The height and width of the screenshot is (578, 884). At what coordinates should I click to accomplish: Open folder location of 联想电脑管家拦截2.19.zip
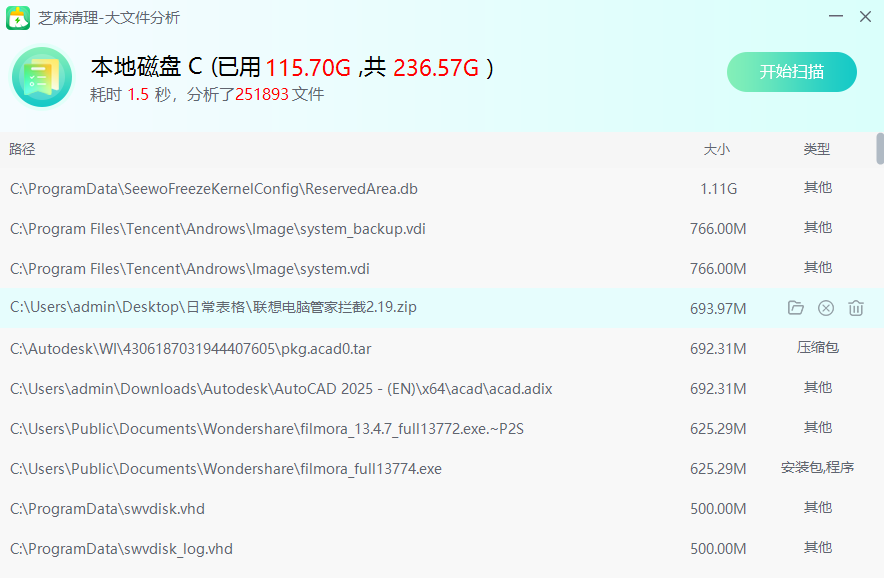click(796, 308)
